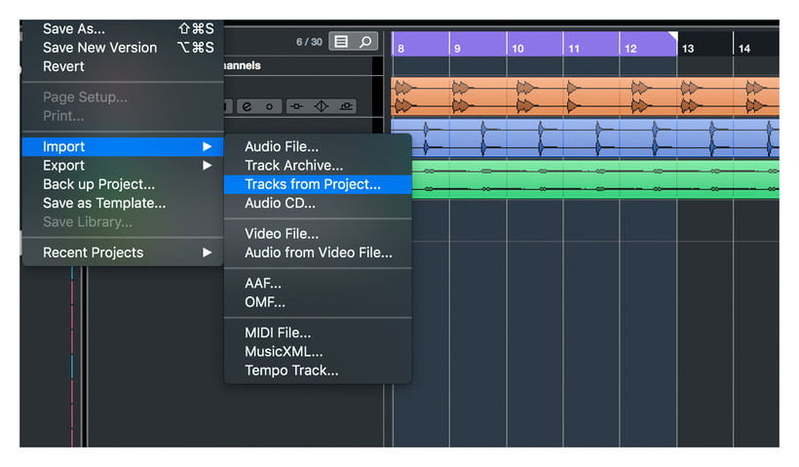Click bar 8 on the ruler
This screenshot has width=799, height=467.
click(x=401, y=48)
